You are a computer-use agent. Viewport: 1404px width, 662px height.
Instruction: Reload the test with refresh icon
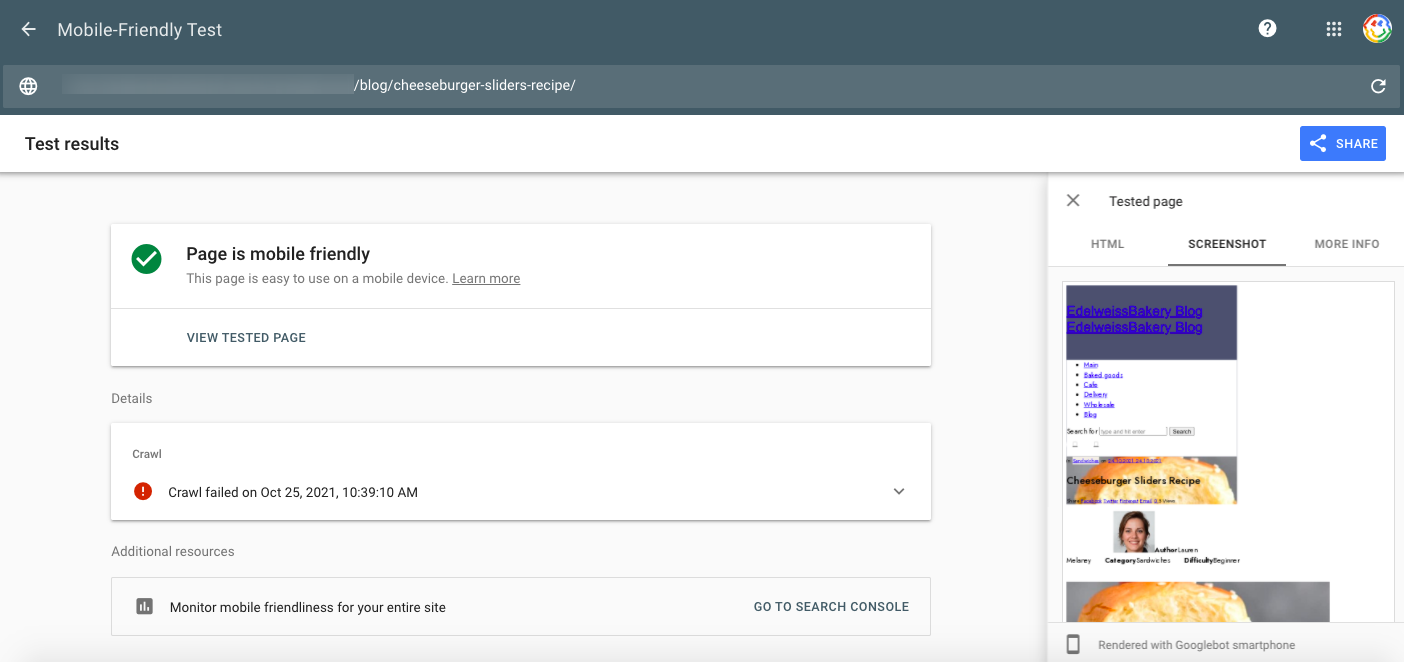click(1378, 86)
